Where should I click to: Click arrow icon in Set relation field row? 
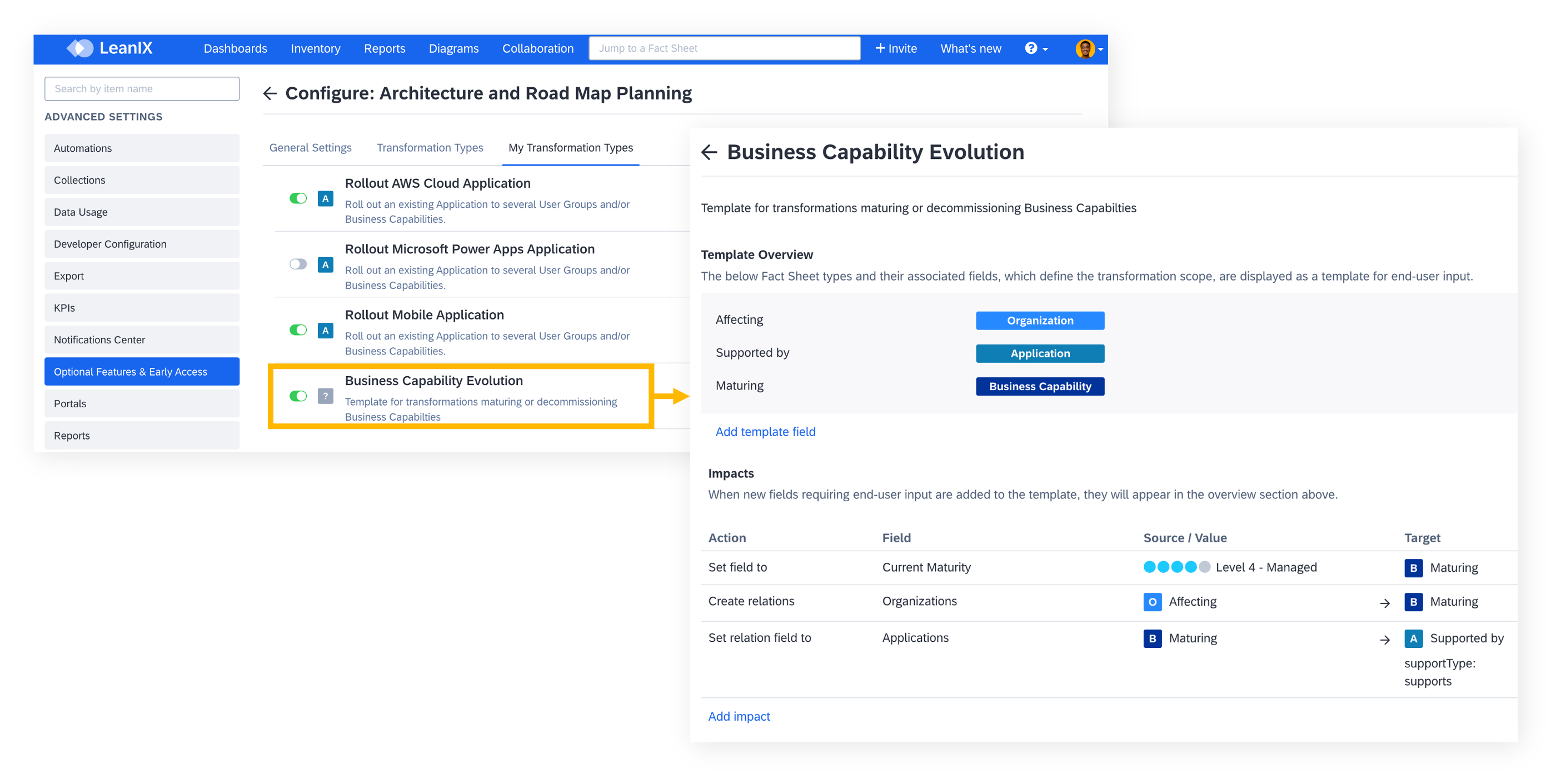1385,640
